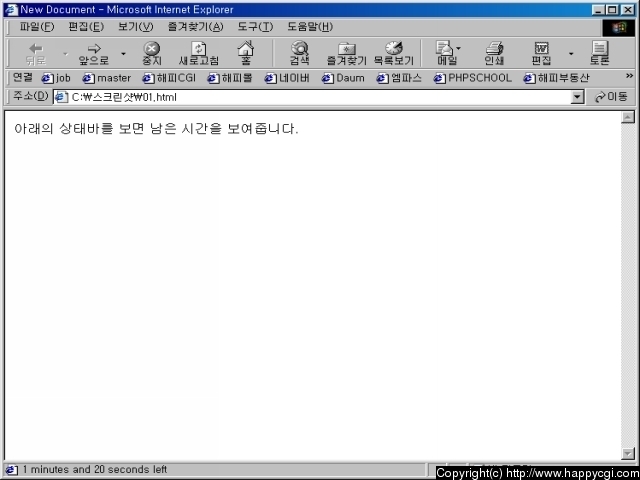This screenshot has width=640, height=480.
Task: Click the IE icon in title bar
Action: tap(11, 10)
